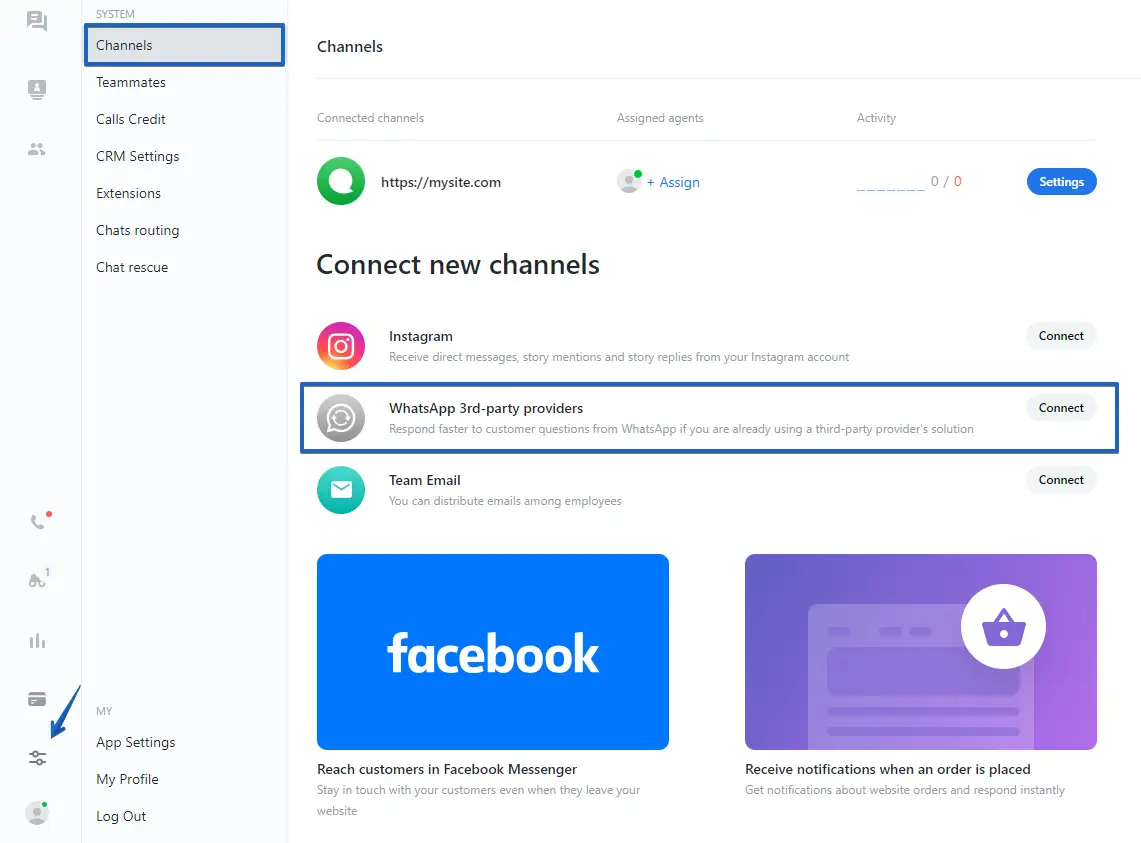The width and height of the screenshot is (1141, 843).
Task: Click the Assign agents link
Action: tap(673, 182)
